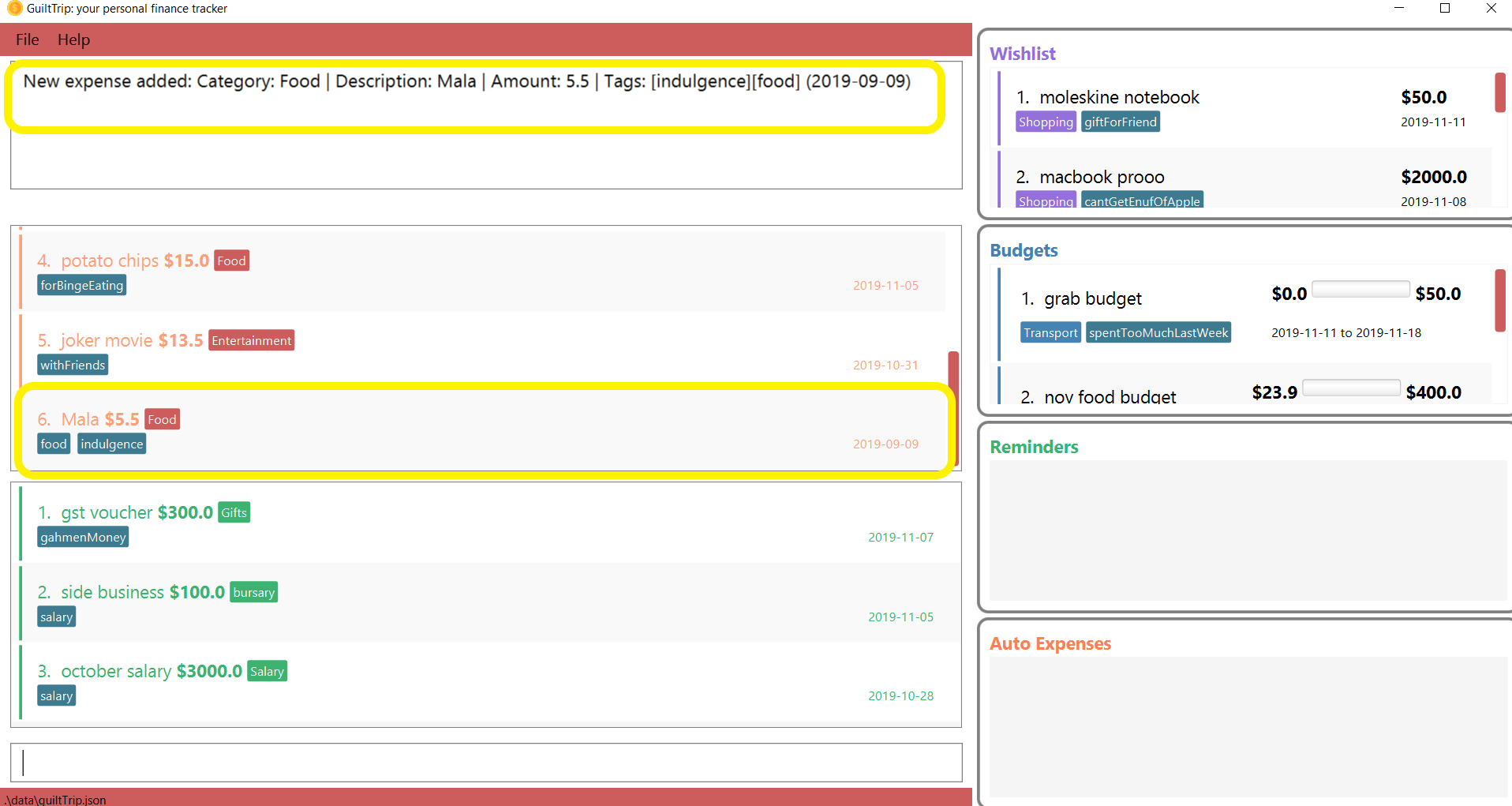1512x806 pixels.
Task: Click the grab budget date range text
Action: coord(1346,333)
